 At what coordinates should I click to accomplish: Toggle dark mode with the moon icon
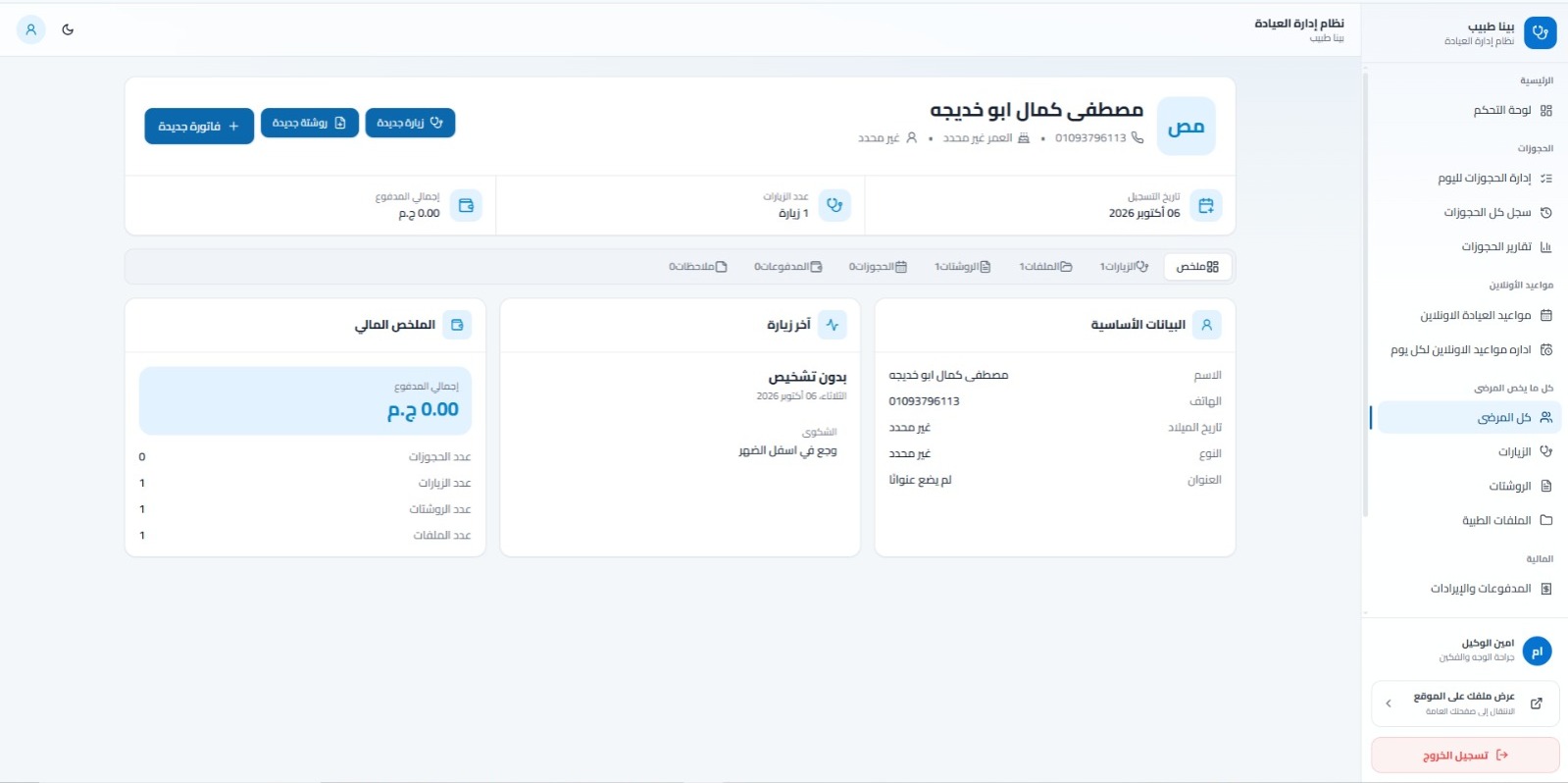tap(68, 29)
